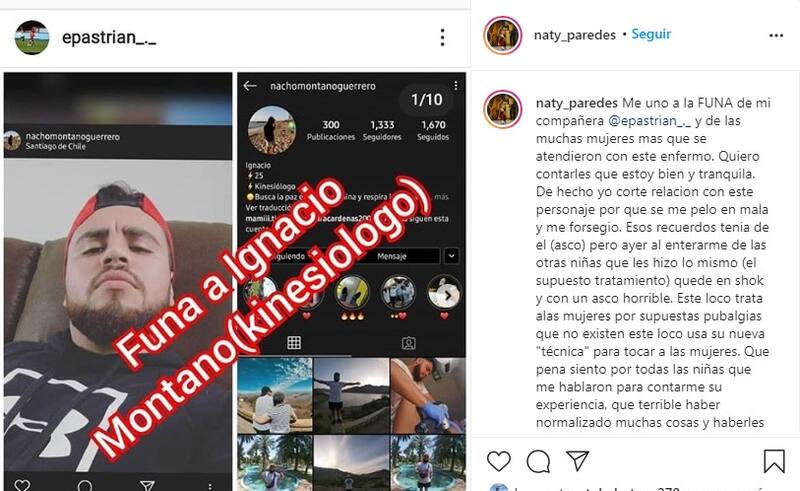Open three-dot options for the epastrian post
The width and height of the screenshot is (800, 491).
[x=442, y=37]
